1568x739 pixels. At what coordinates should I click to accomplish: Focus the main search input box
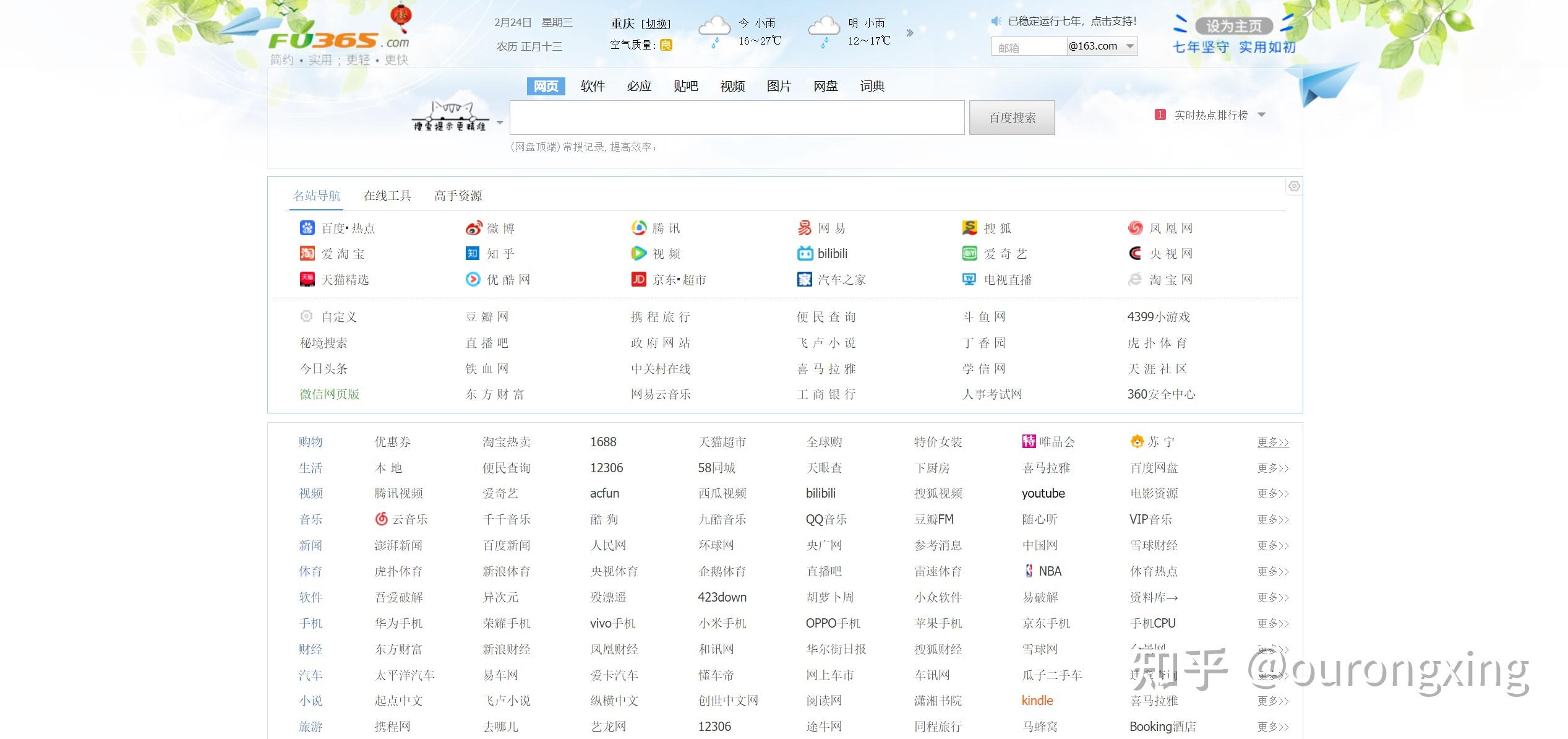[x=737, y=118]
